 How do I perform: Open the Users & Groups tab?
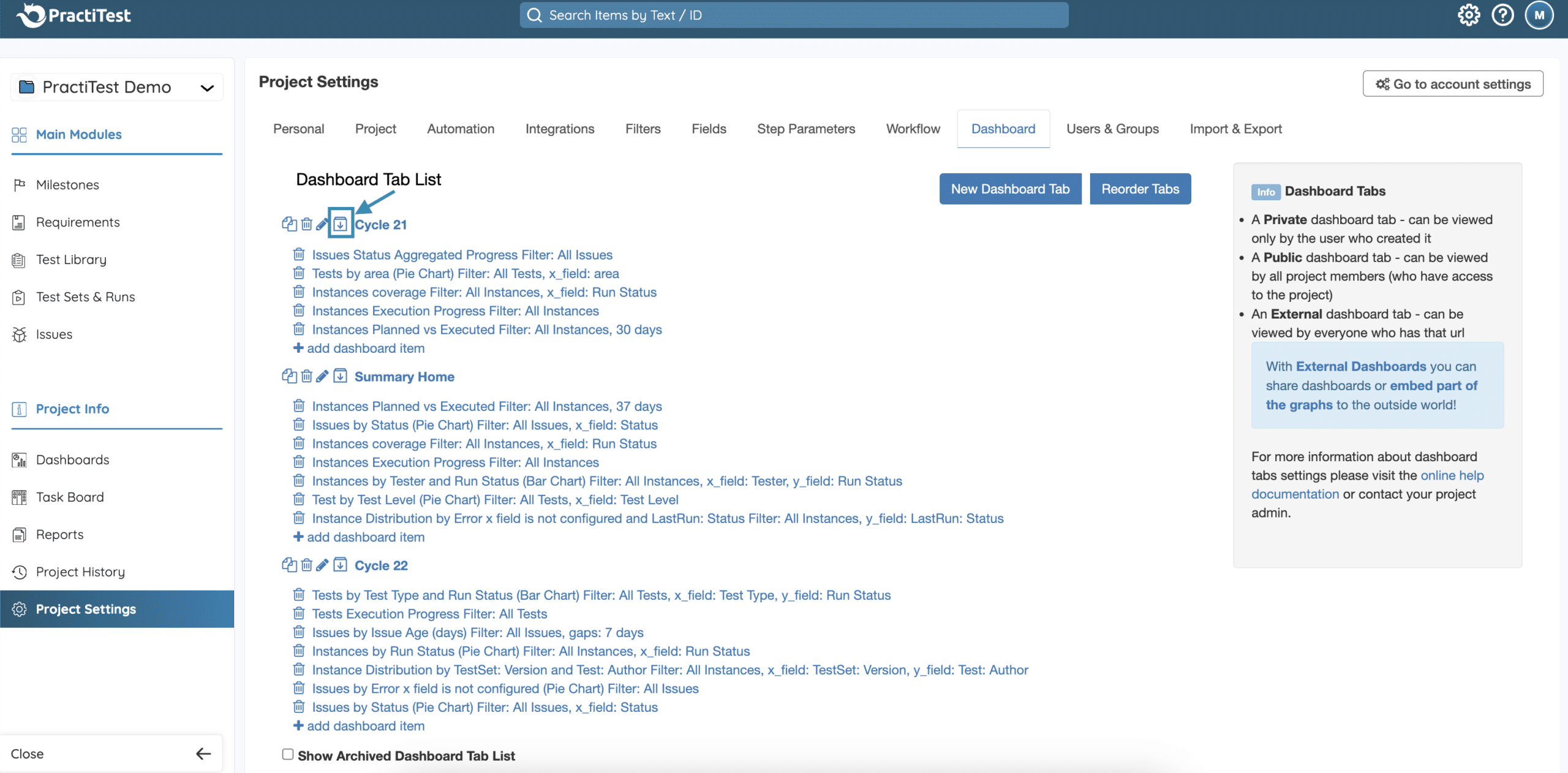pos(1112,129)
